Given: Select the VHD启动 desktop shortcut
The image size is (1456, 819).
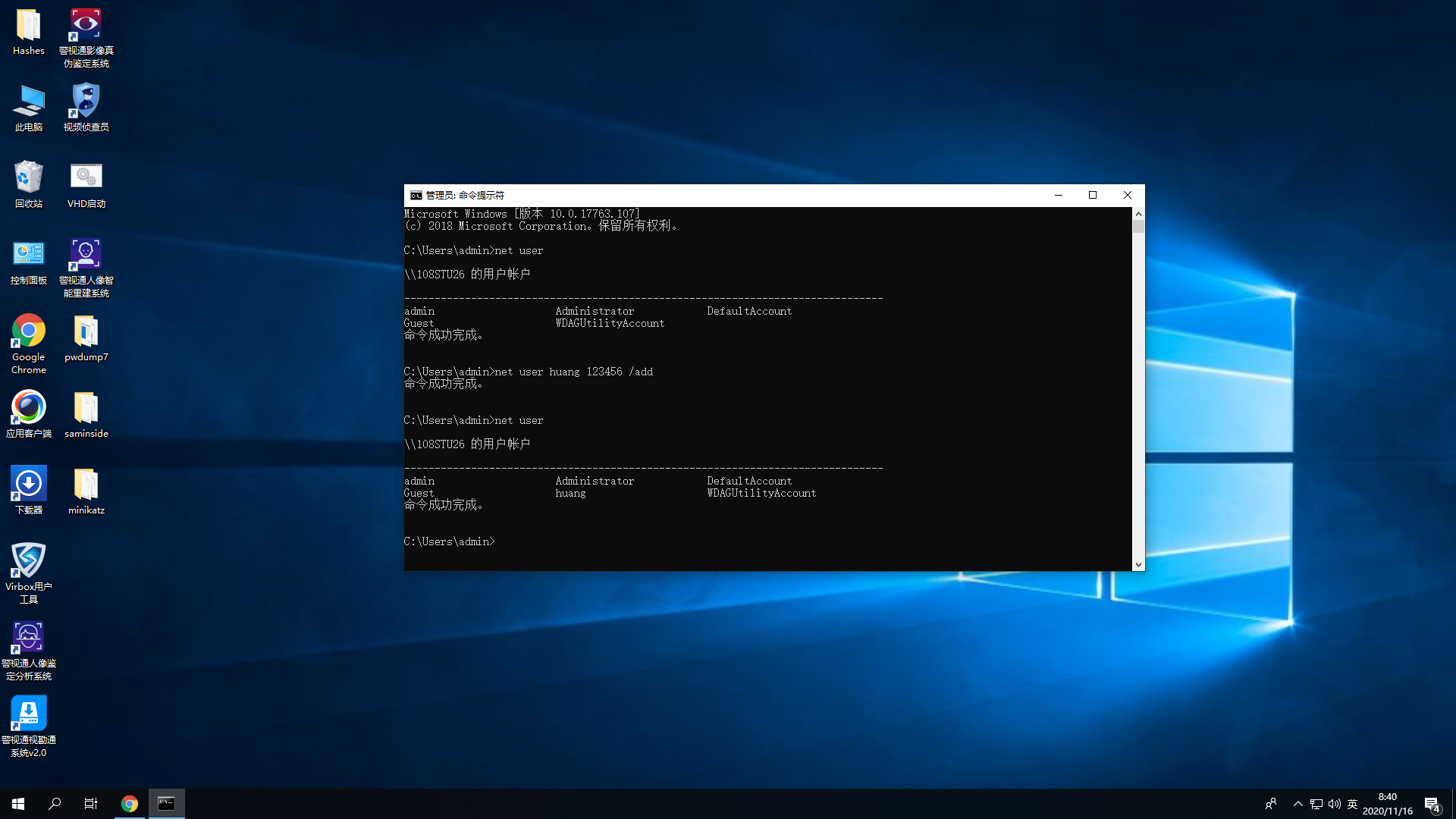Looking at the screenshot, I should click(86, 177).
